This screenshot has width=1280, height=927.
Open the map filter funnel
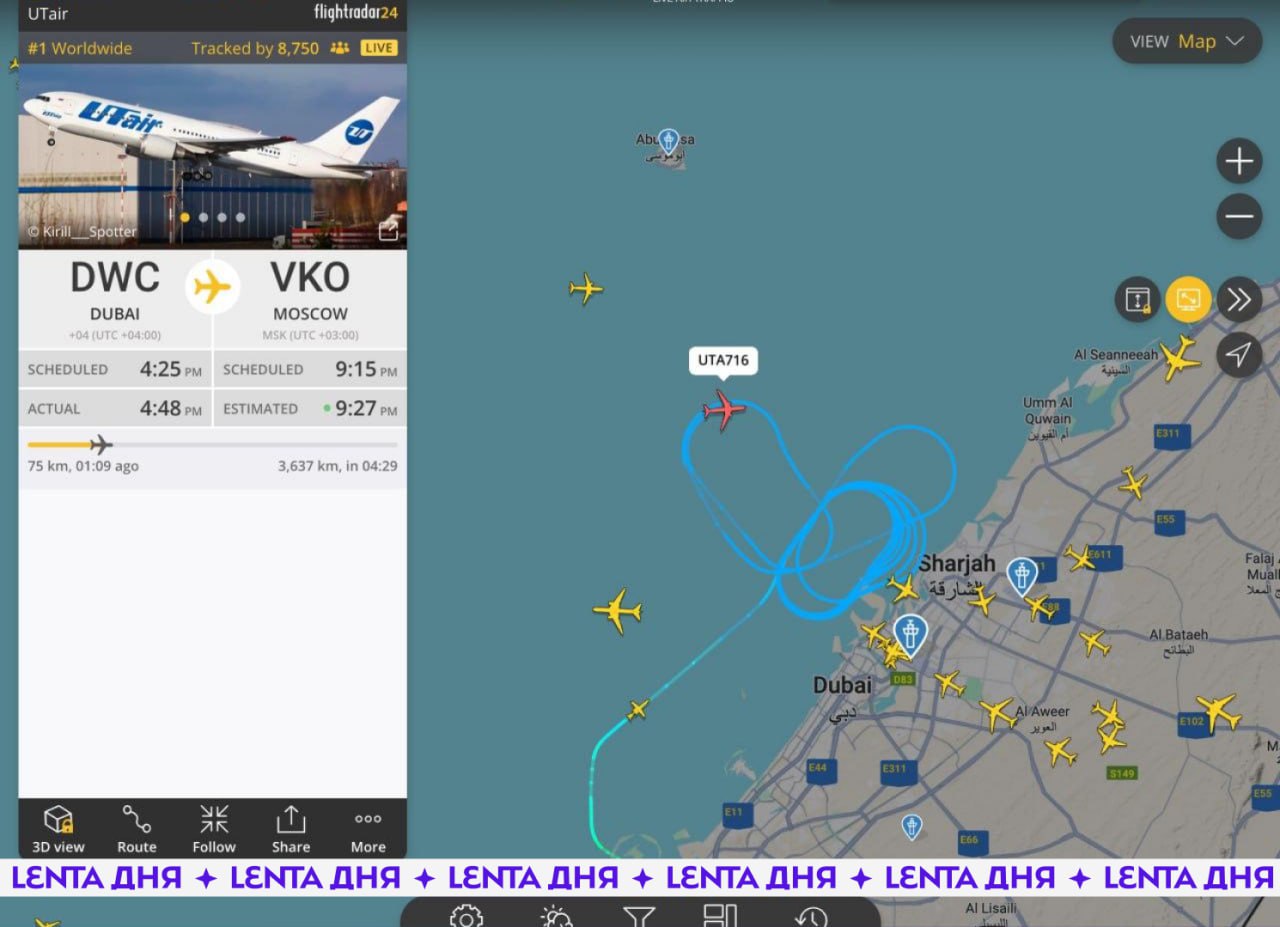click(x=638, y=916)
